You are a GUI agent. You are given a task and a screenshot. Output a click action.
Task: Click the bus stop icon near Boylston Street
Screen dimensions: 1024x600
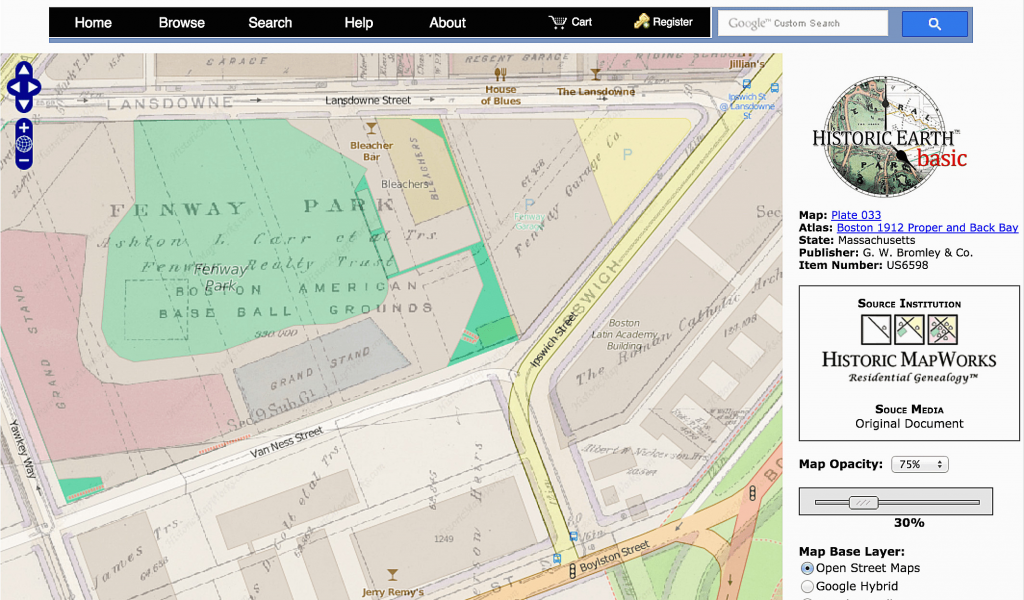pos(557,559)
